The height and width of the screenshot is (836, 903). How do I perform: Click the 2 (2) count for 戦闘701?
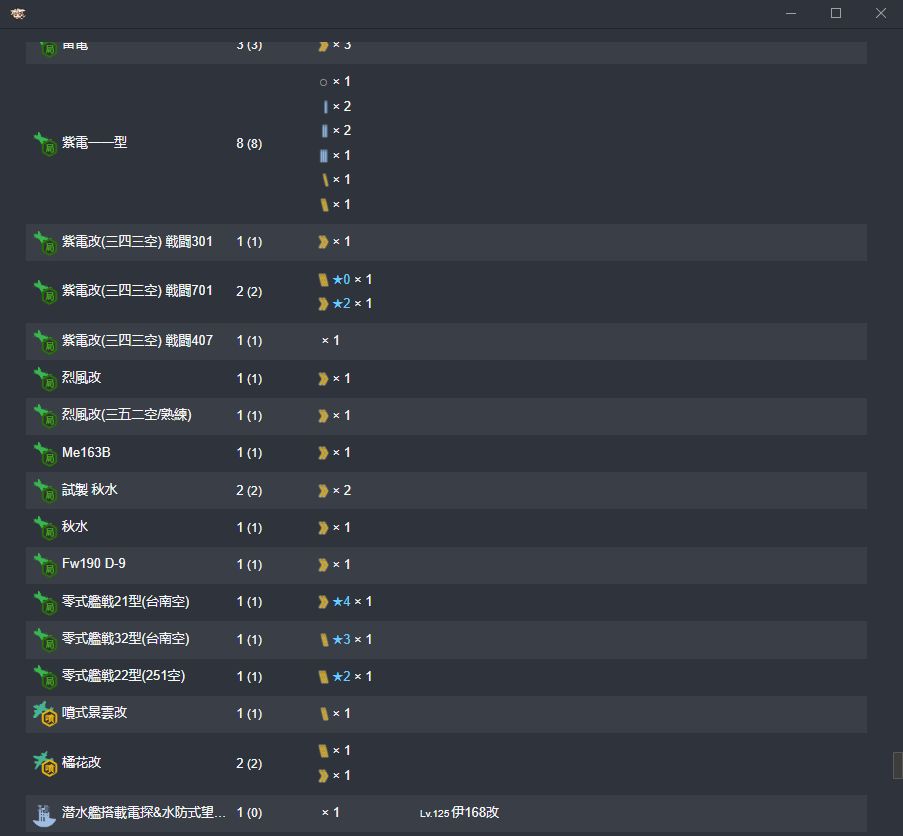(x=249, y=291)
